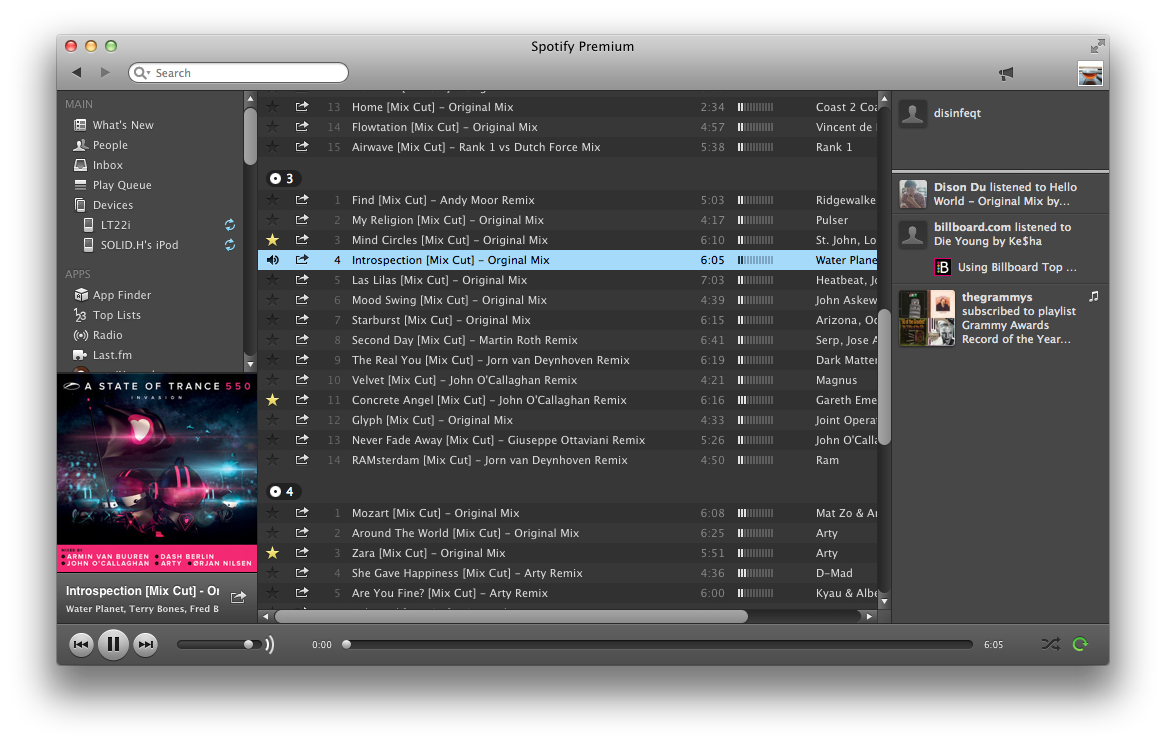Screen dimensions: 1166x744
Task: Click the speaker volume icon
Action: 270,644
